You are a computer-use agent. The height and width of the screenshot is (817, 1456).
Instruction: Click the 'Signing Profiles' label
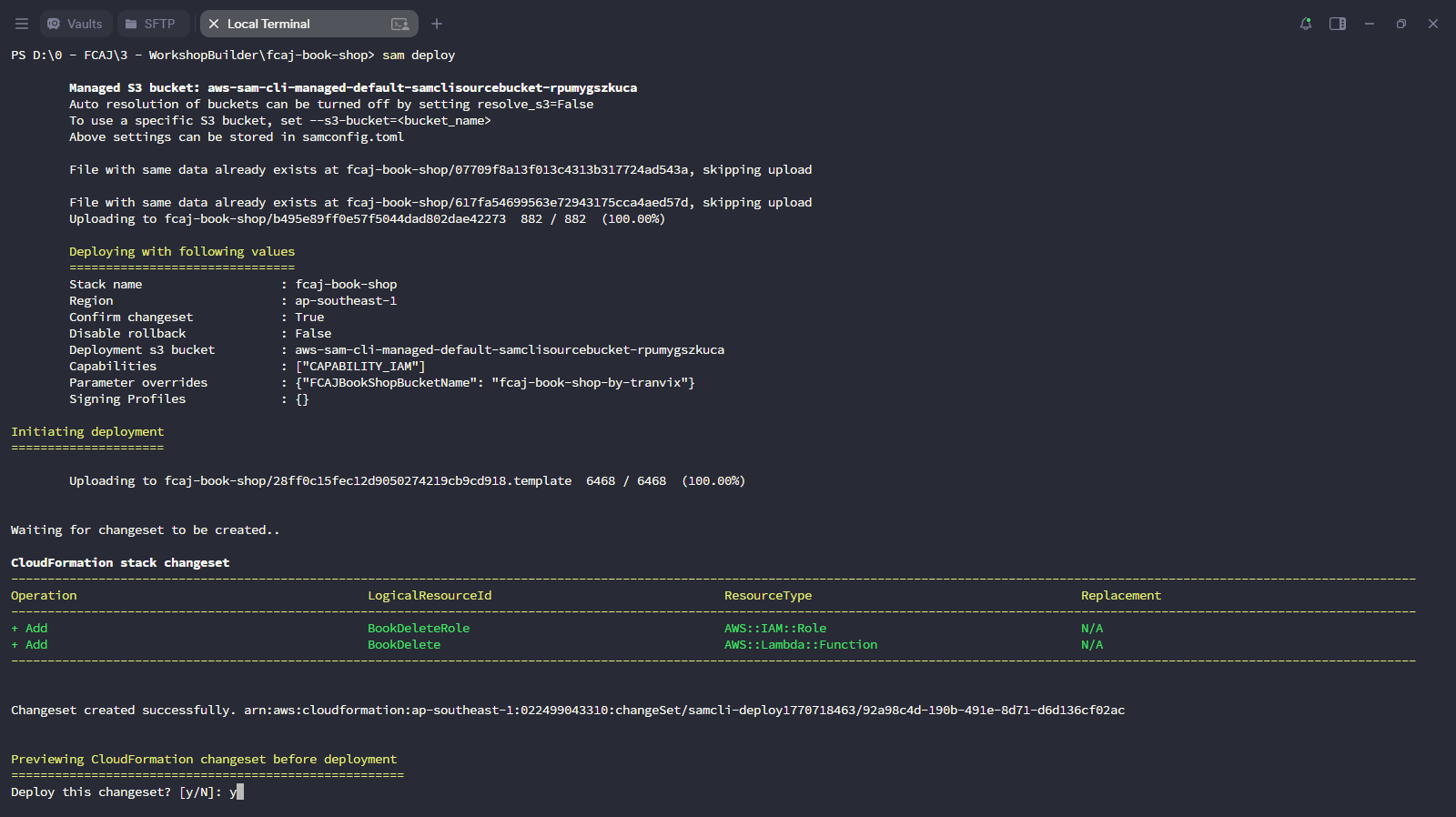127,399
